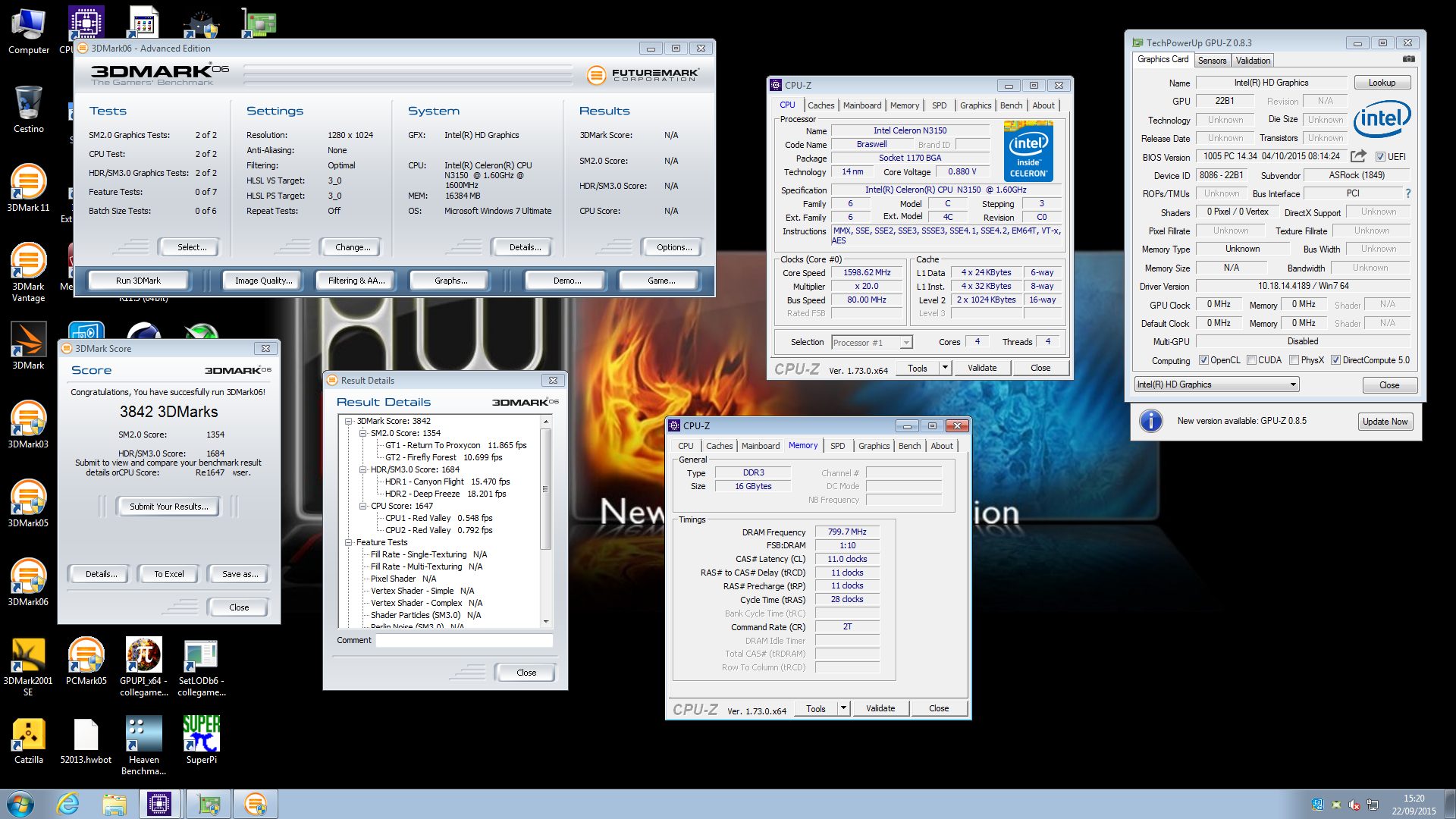Open PCMark05 desktop shortcut
This screenshot has height=819, width=1456.
pos(86,661)
